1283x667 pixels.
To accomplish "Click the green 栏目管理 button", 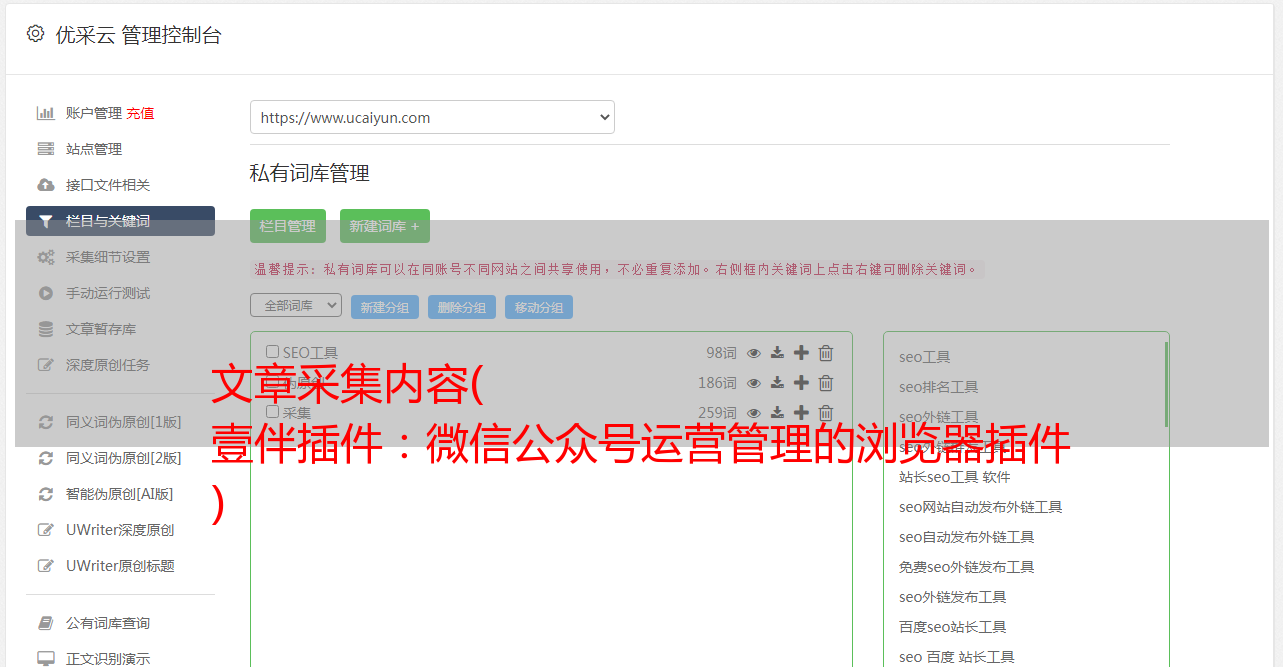I will (x=288, y=226).
